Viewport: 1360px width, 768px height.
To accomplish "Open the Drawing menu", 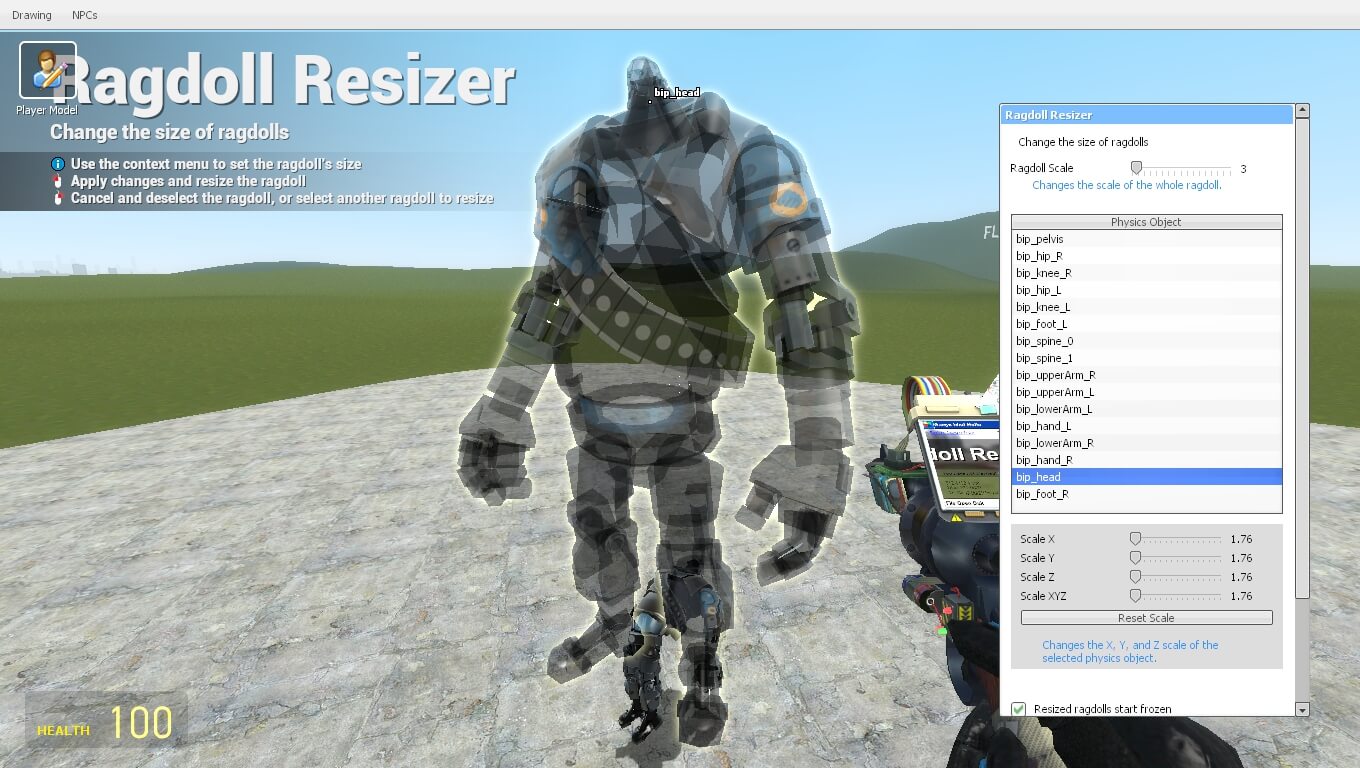I will click(31, 15).
